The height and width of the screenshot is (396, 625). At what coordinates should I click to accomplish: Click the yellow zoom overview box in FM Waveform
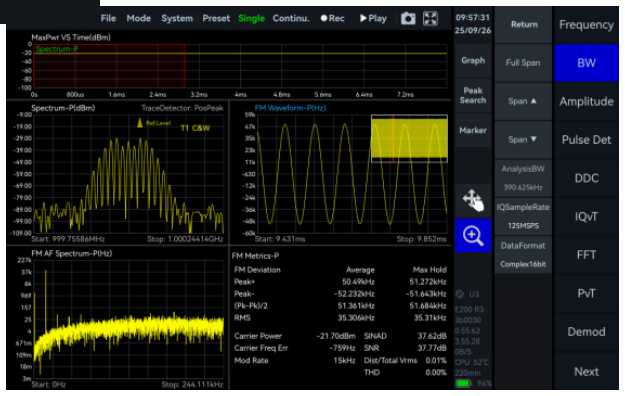(x=409, y=138)
